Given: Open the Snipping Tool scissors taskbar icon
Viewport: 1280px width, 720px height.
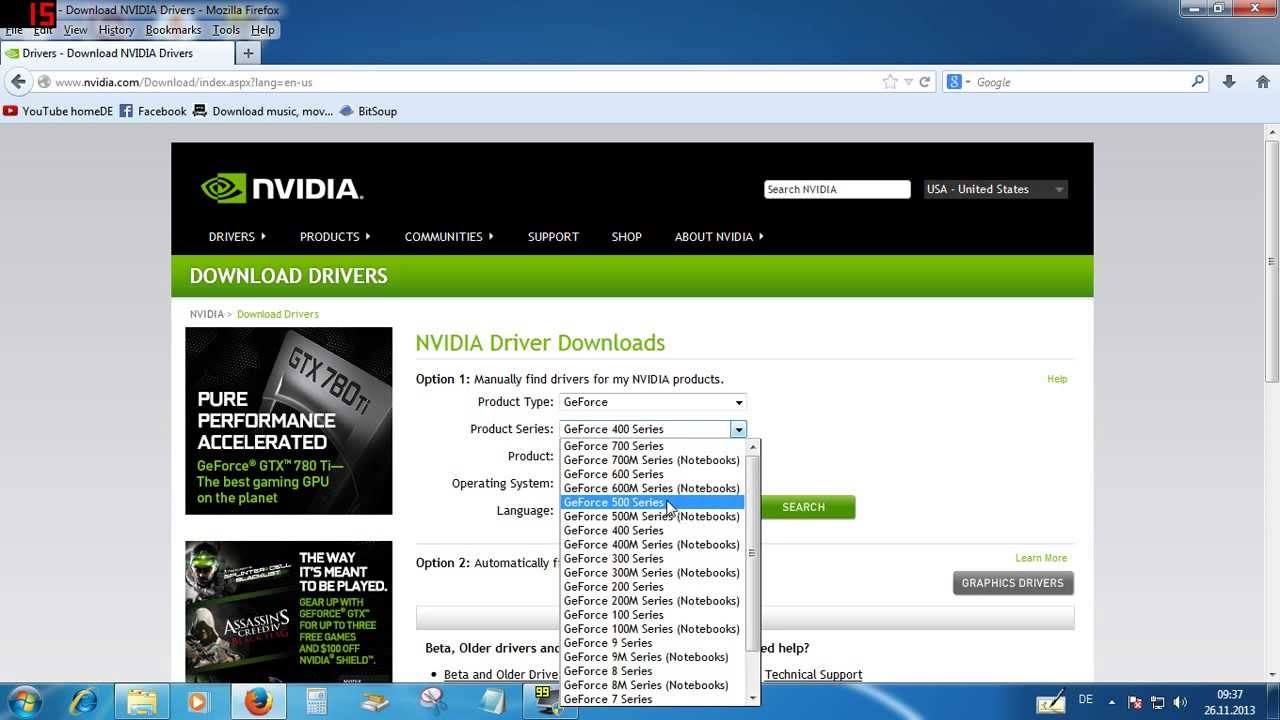Looking at the screenshot, I should tap(433, 702).
